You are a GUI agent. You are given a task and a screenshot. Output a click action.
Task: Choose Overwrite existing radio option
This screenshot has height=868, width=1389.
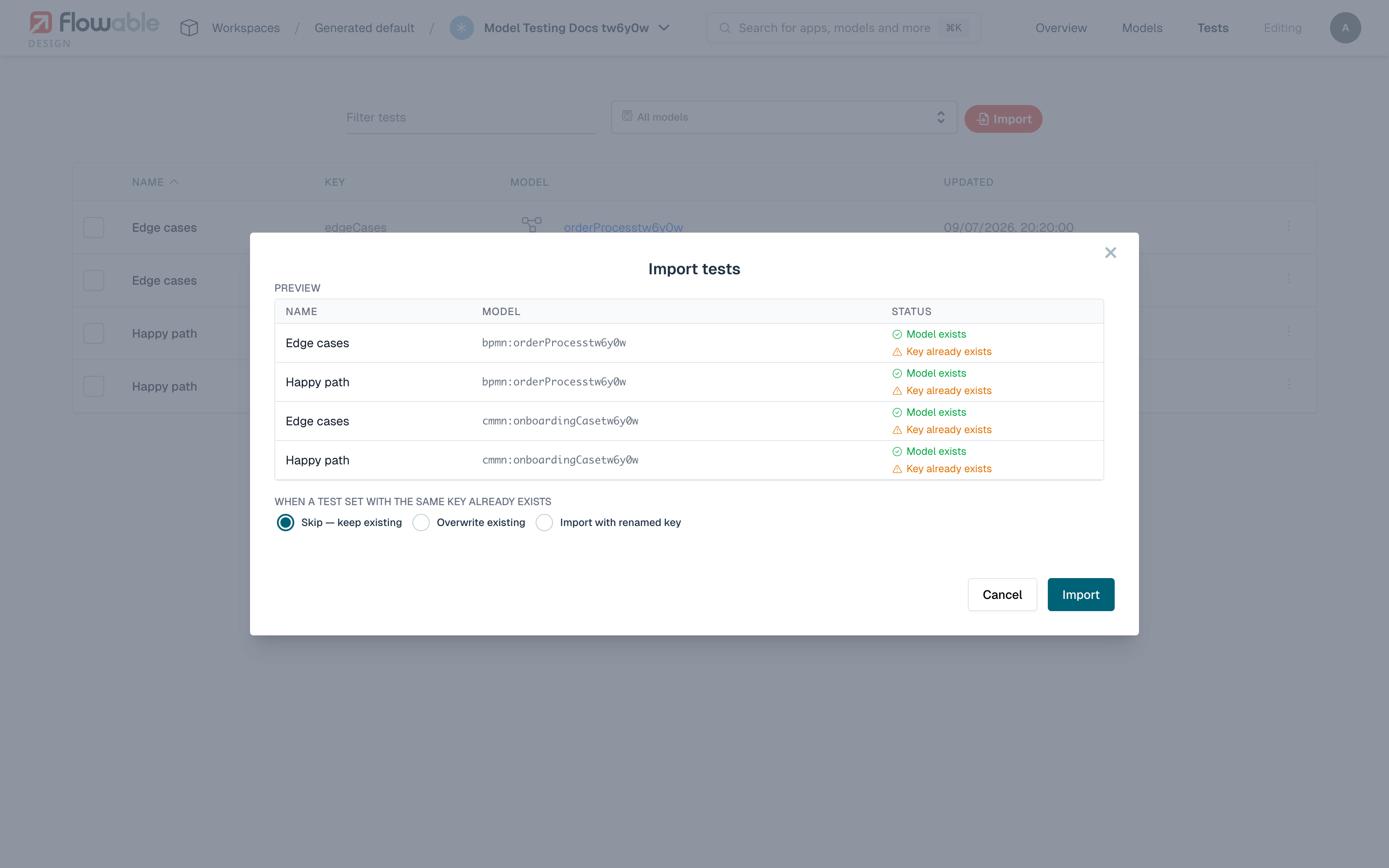click(x=421, y=523)
